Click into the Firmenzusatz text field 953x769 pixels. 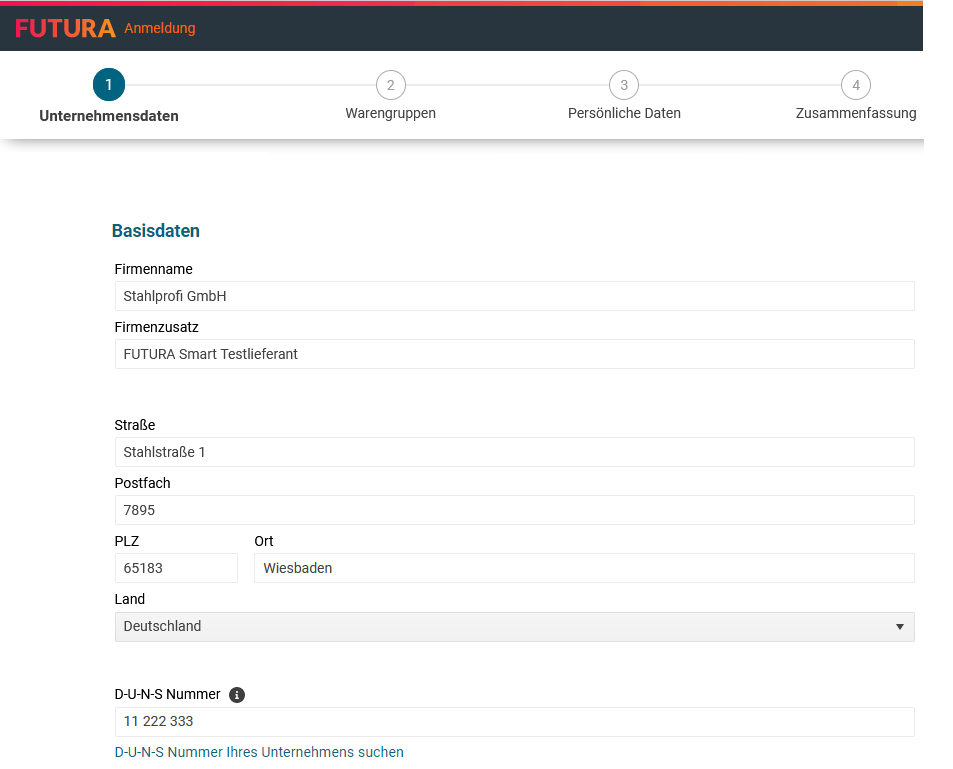[x=514, y=354]
